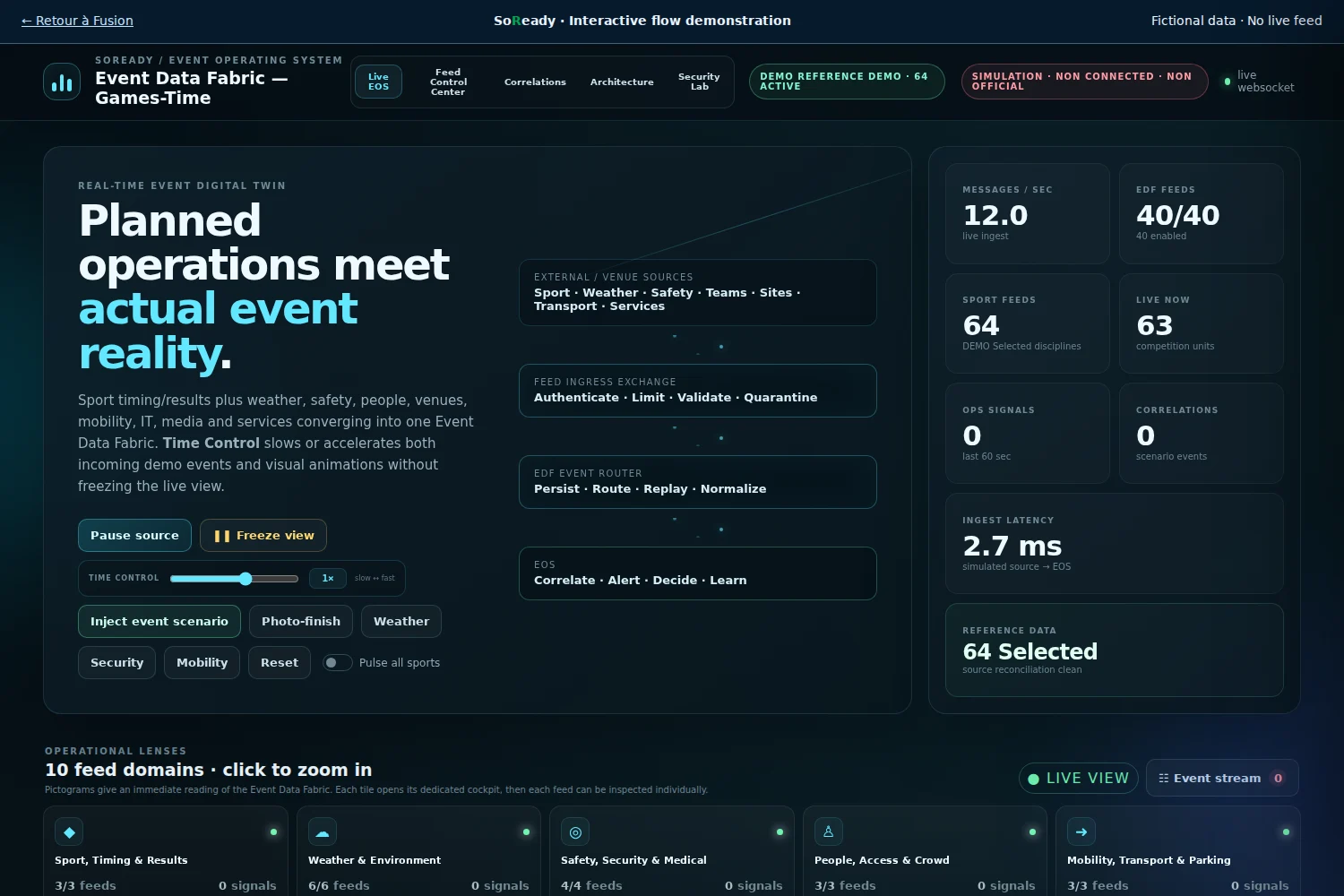Click the EDF Event Router flow box
Screen dimensions: 1344x896
[698, 482]
